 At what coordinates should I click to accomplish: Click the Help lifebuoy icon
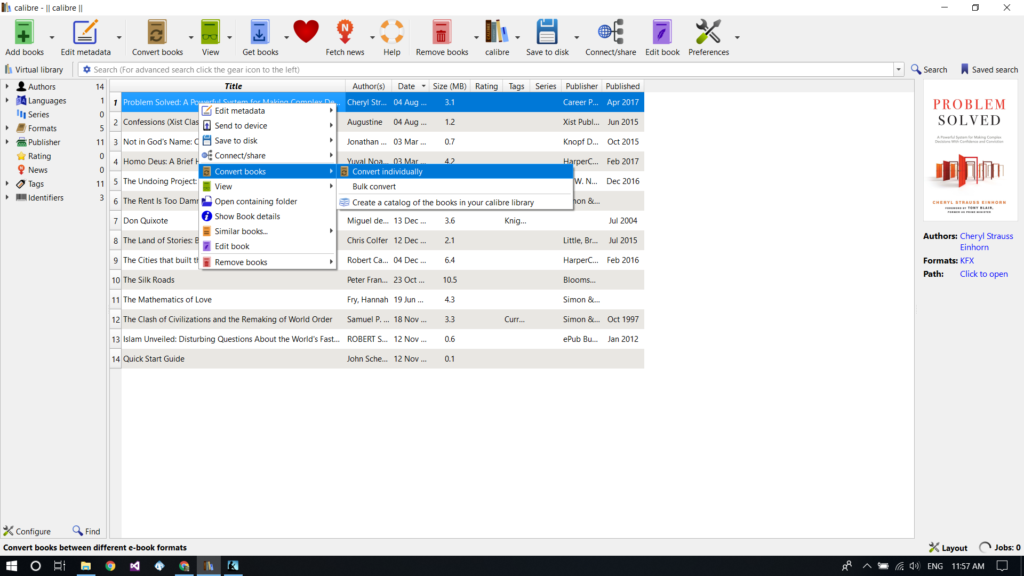[x=391, y=33]
